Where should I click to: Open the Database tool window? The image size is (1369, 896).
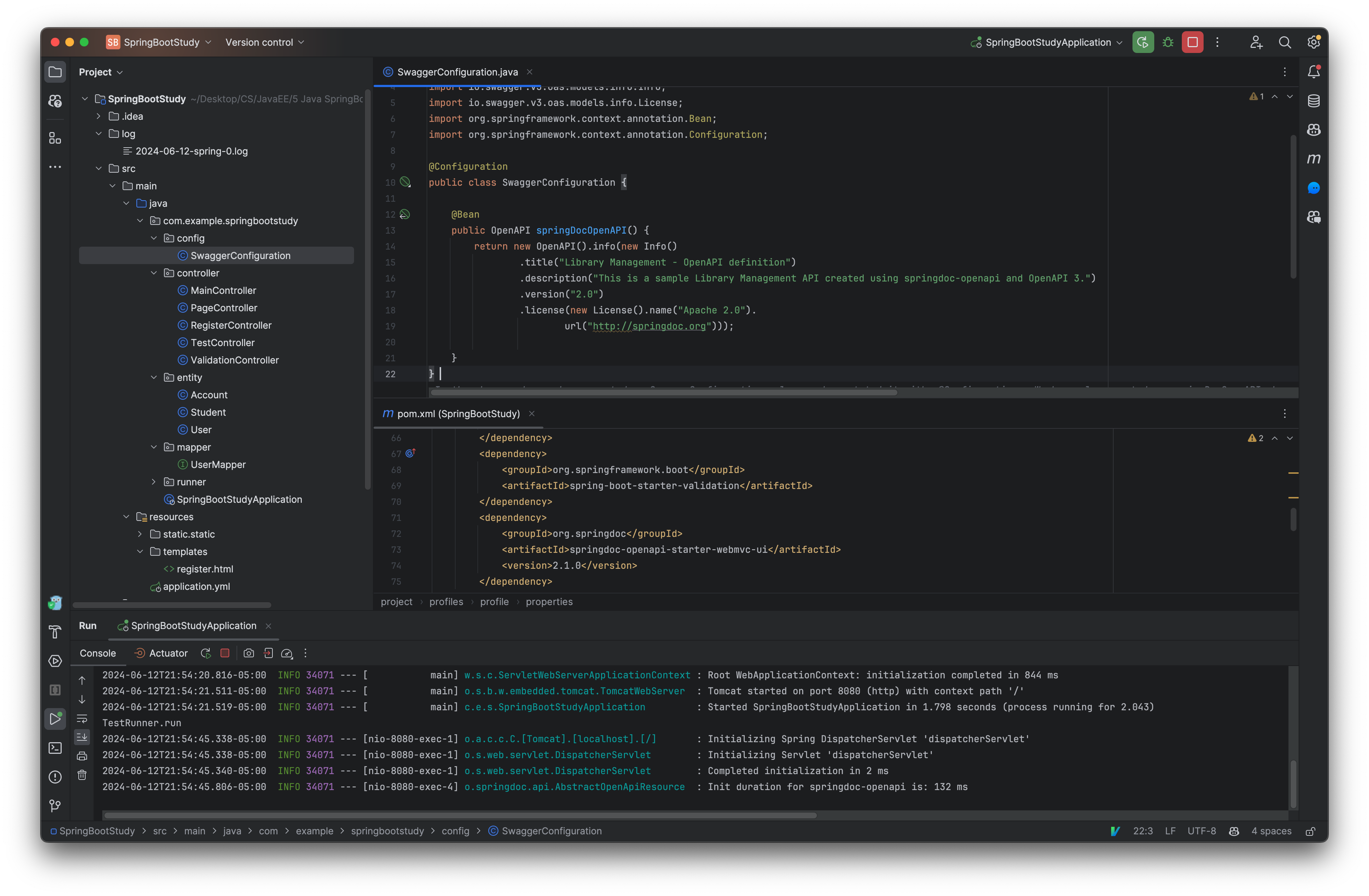coord(1314,100)
